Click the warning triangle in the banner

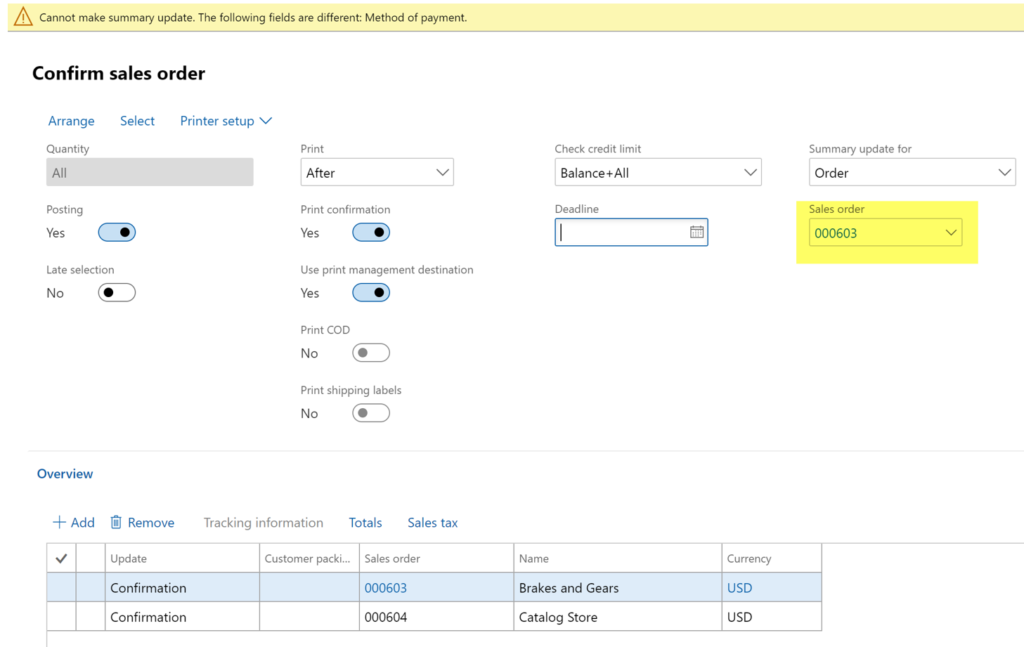23,17
